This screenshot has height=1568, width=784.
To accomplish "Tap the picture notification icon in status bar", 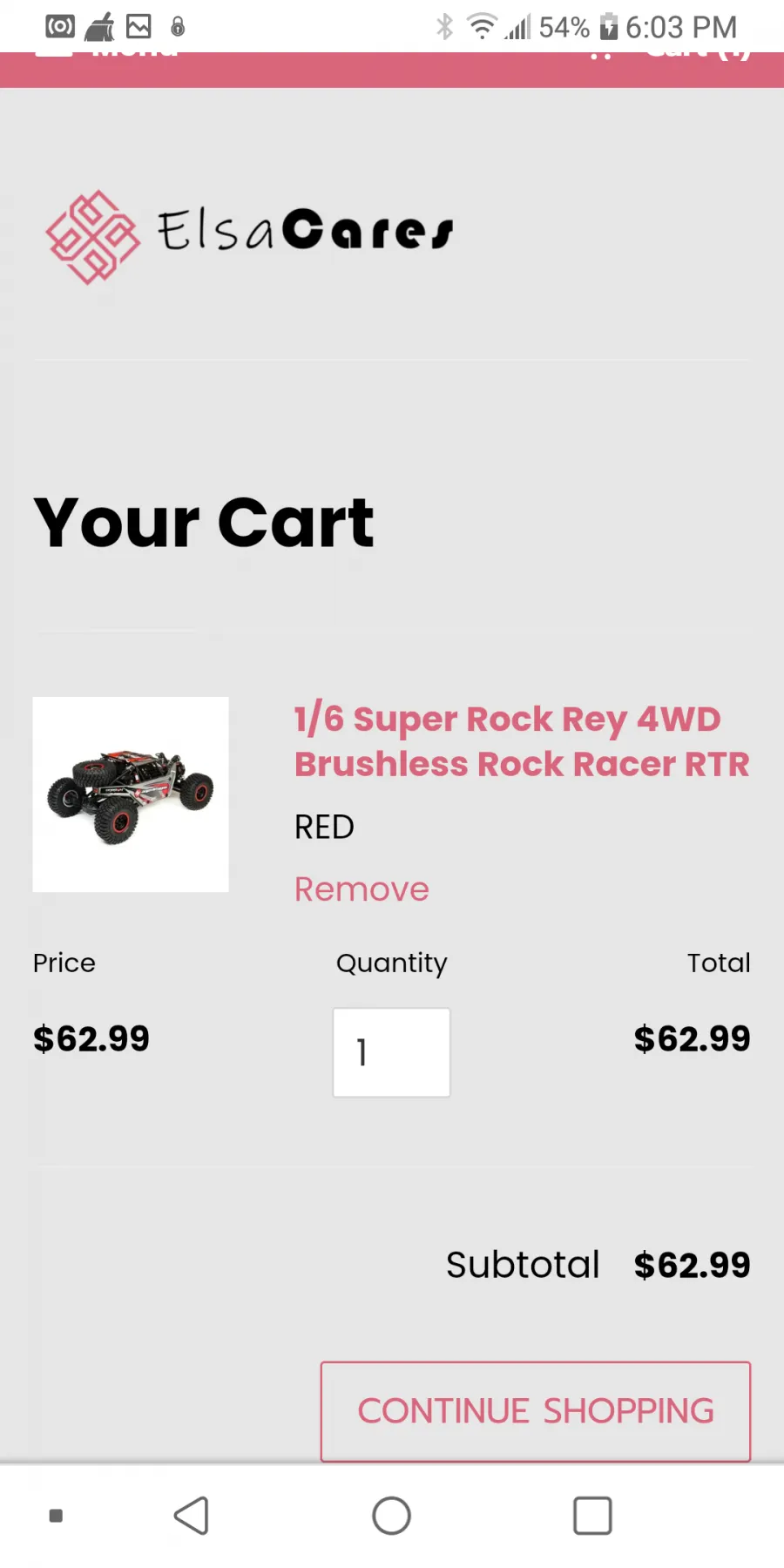I will (x=139, y=27).
